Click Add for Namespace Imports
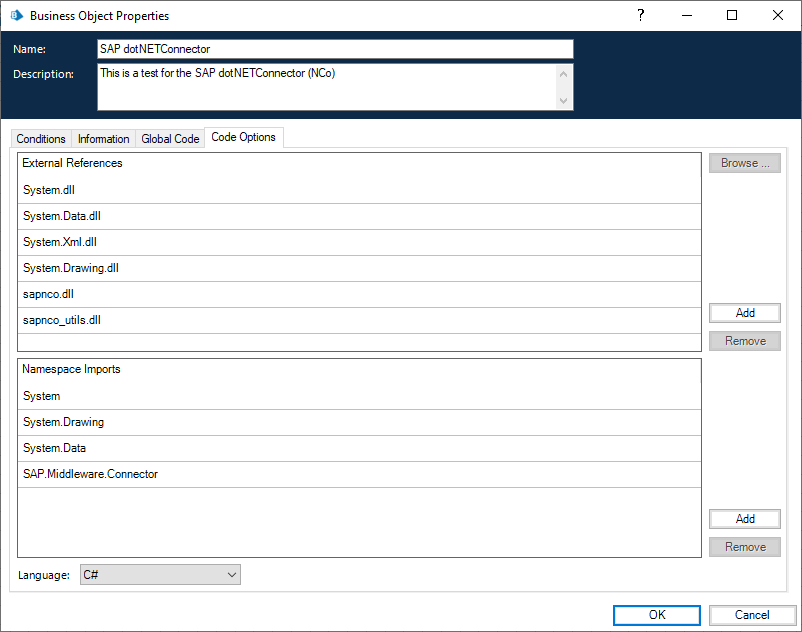802x632 pixels. (745, 519)
